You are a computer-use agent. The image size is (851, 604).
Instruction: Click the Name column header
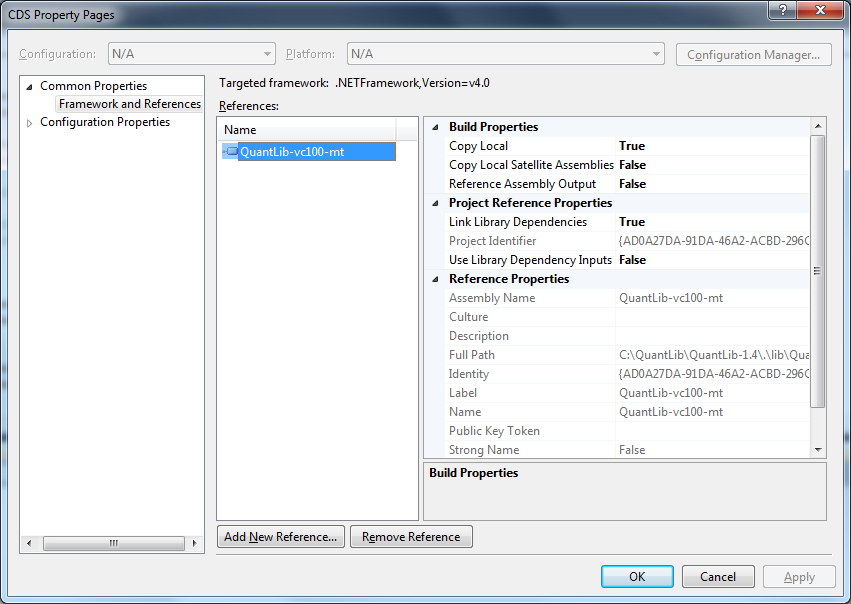pos(306,130)
